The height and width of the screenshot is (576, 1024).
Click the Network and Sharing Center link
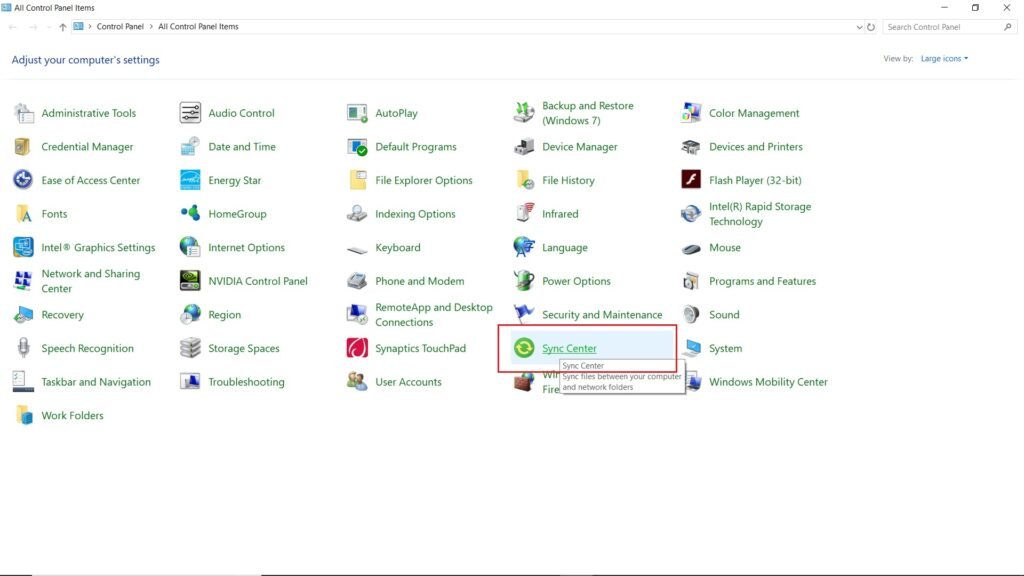click(x=91, y=281)
